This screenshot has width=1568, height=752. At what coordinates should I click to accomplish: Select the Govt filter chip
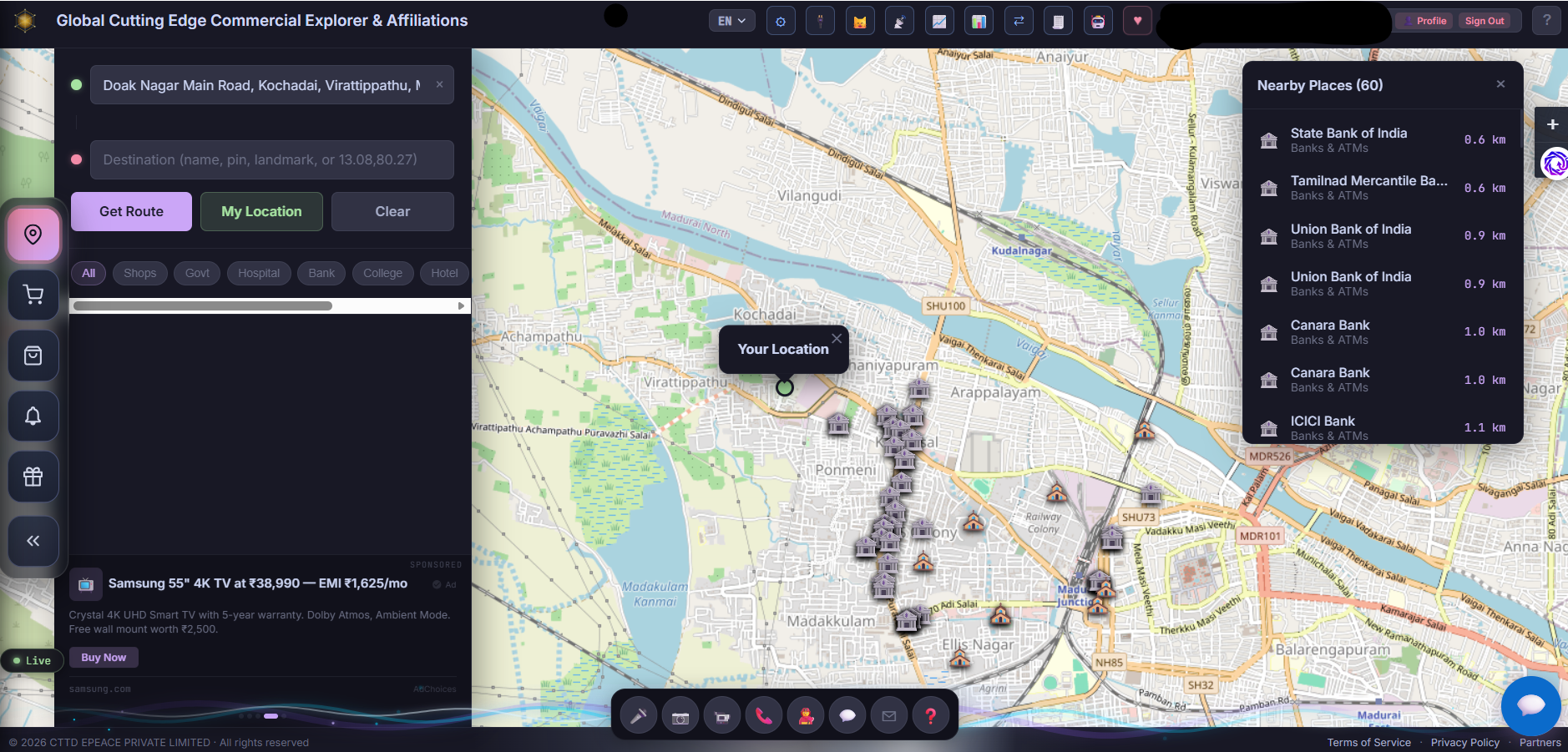coord(197,273)
